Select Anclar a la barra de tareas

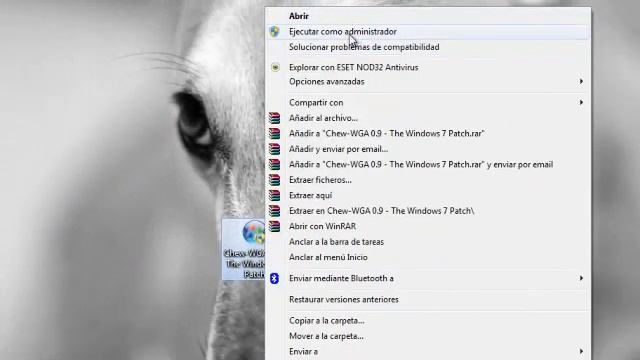(x=336, y=242)
